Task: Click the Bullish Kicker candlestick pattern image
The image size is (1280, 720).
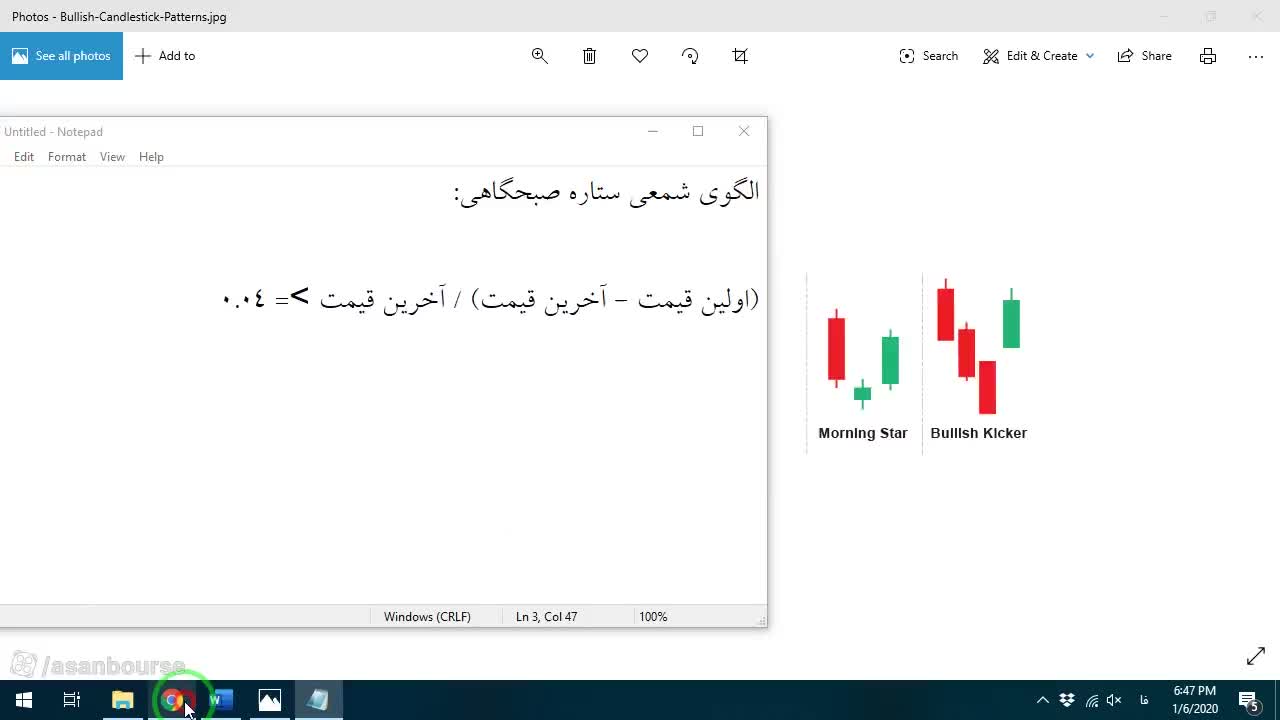Action: click(x=978, y=347)
